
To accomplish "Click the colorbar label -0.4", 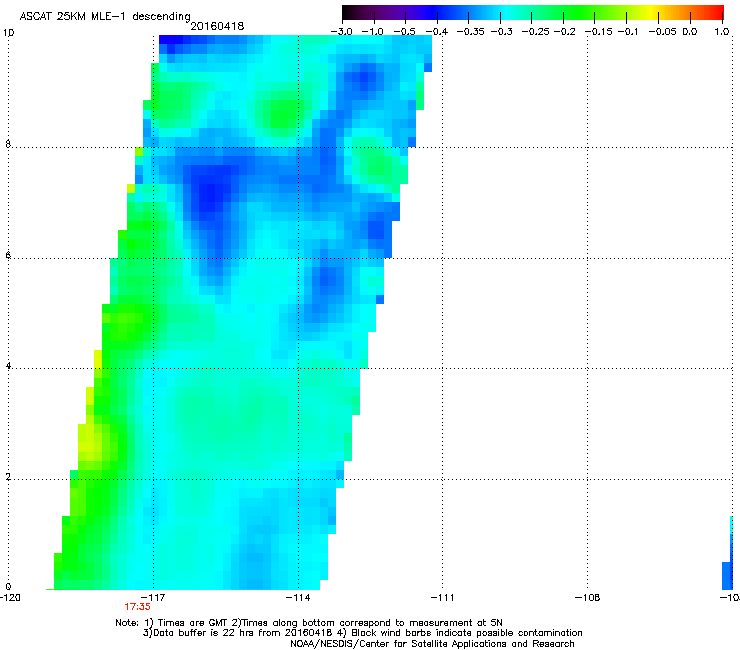I will pos(437,32).
